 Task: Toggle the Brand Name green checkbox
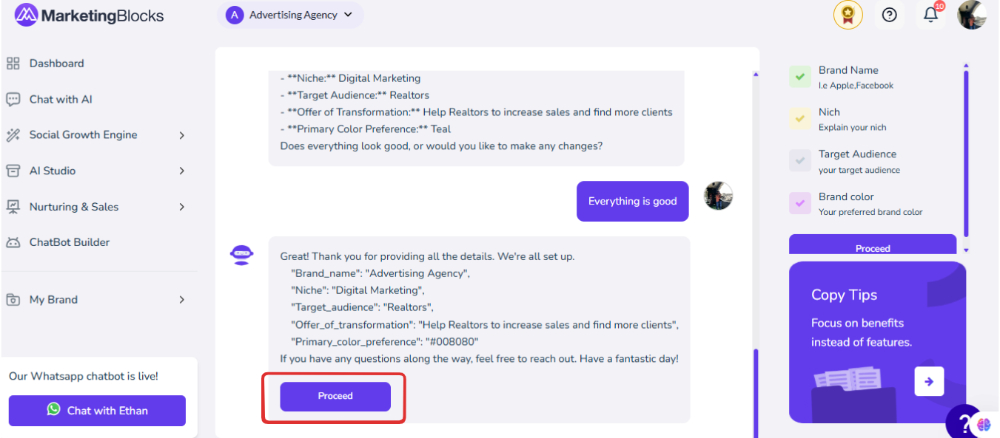[x=800, y=77]
